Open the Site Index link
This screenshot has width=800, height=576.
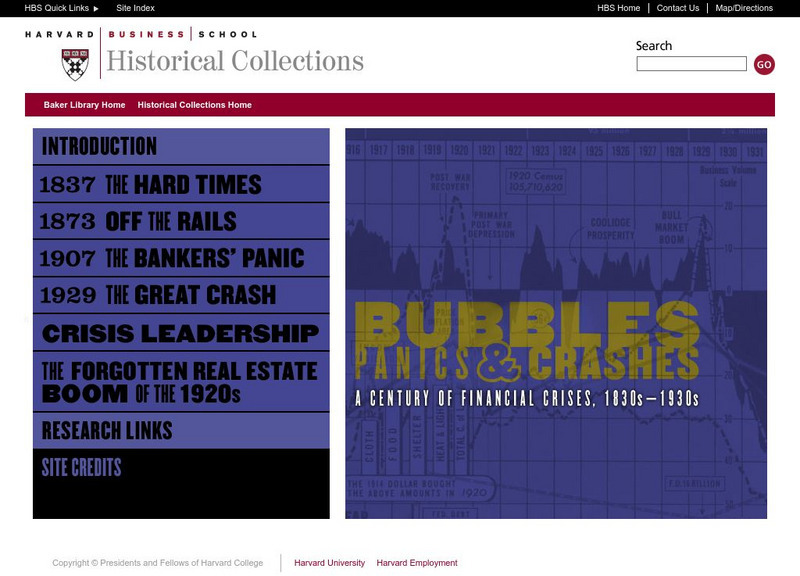coord(135,8)
